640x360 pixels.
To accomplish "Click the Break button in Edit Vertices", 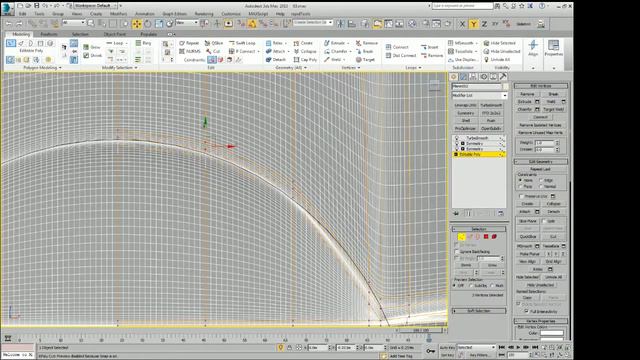I will click(553, 94).
